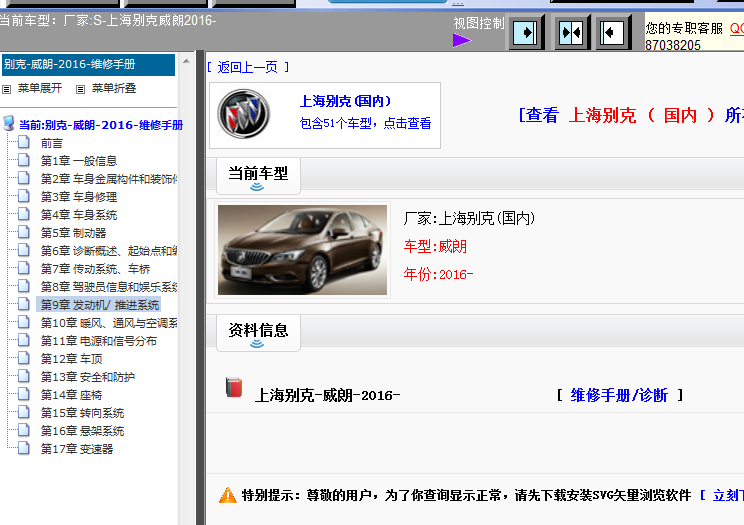This screenshot has height=525, width=744.
Task: Click the page icon beside 第17章 变速器
Action: click(x=24, y=448)
